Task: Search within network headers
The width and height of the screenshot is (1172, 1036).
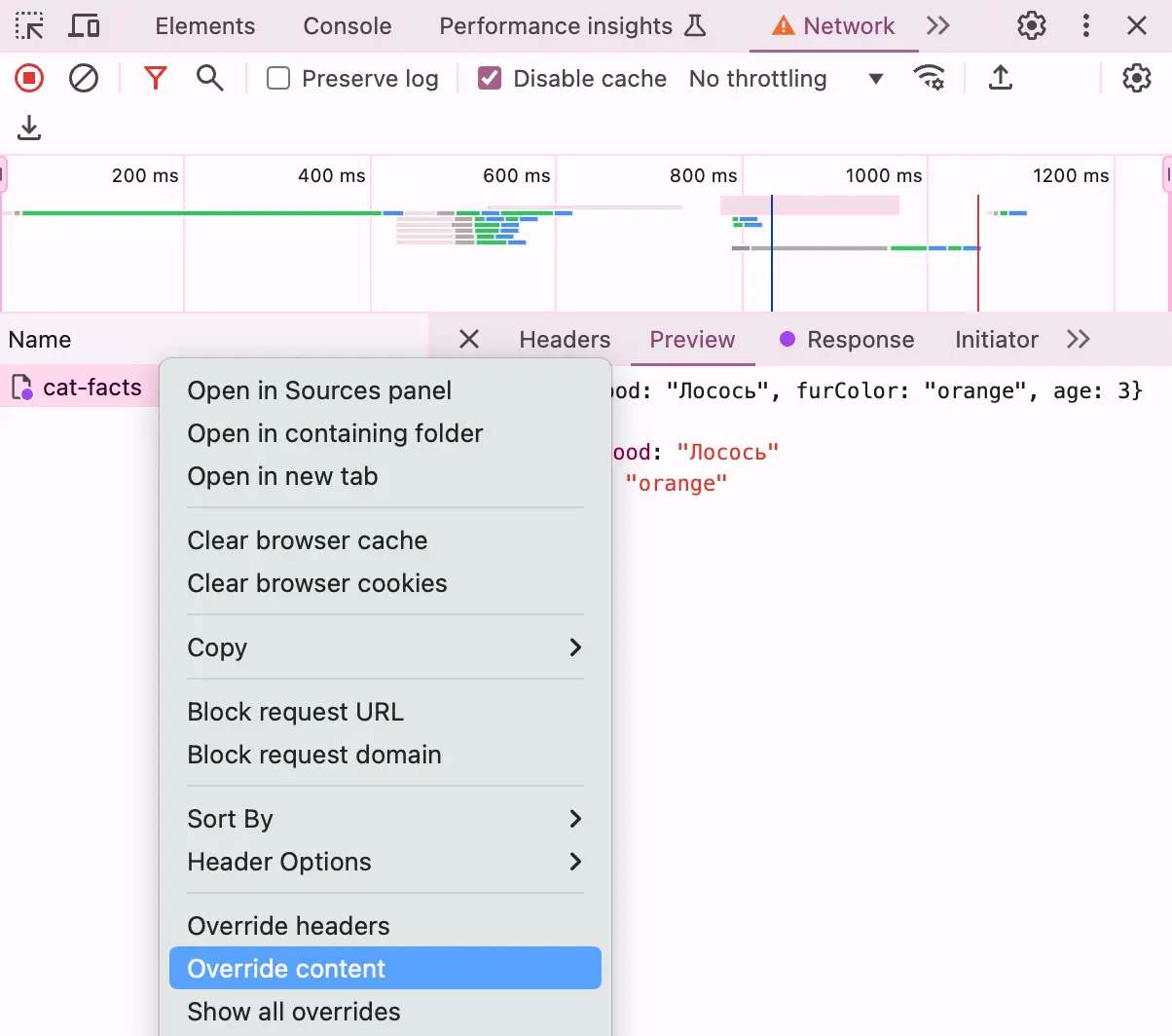Action: point(209,78)
